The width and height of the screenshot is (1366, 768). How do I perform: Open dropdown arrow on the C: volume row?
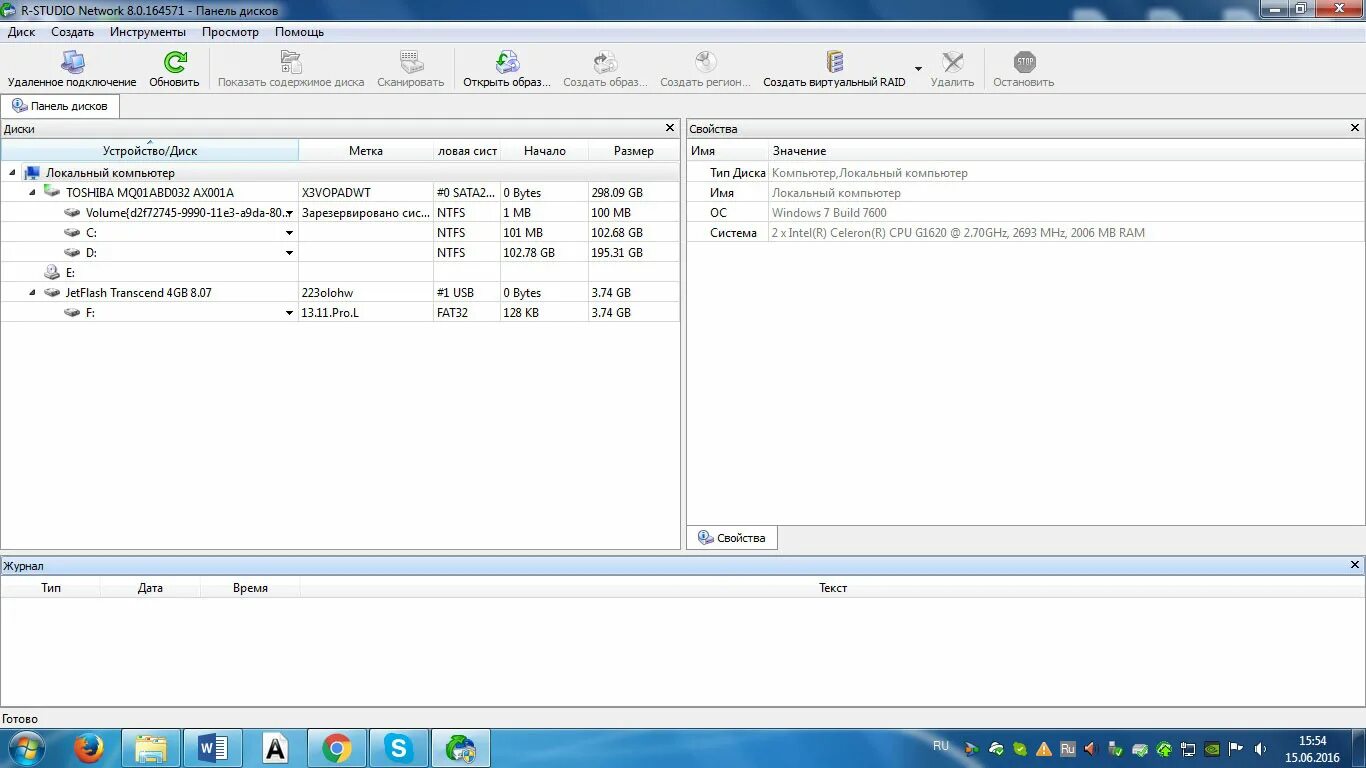pos(290,233)
